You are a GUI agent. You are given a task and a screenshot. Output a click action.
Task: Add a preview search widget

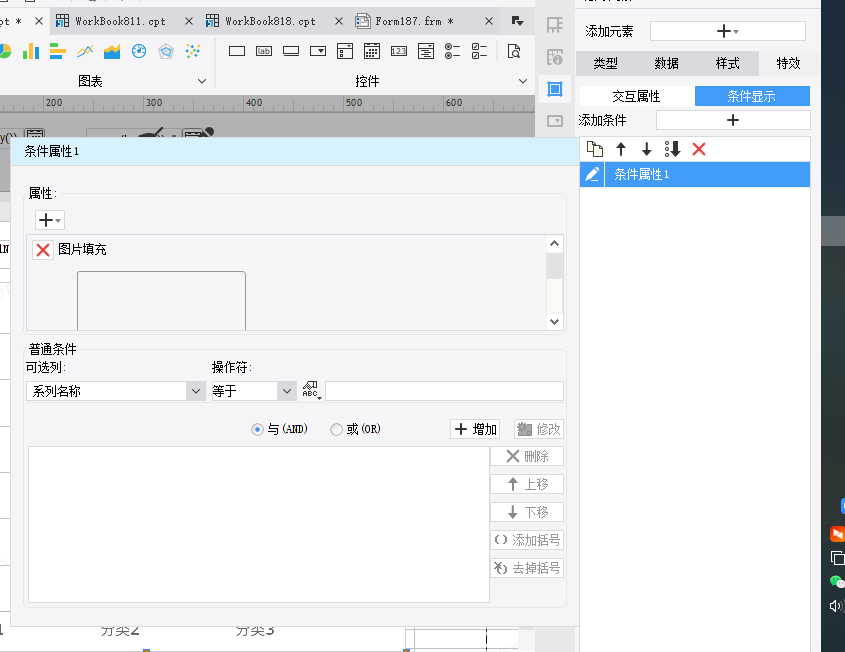click(x=514, y=51)
